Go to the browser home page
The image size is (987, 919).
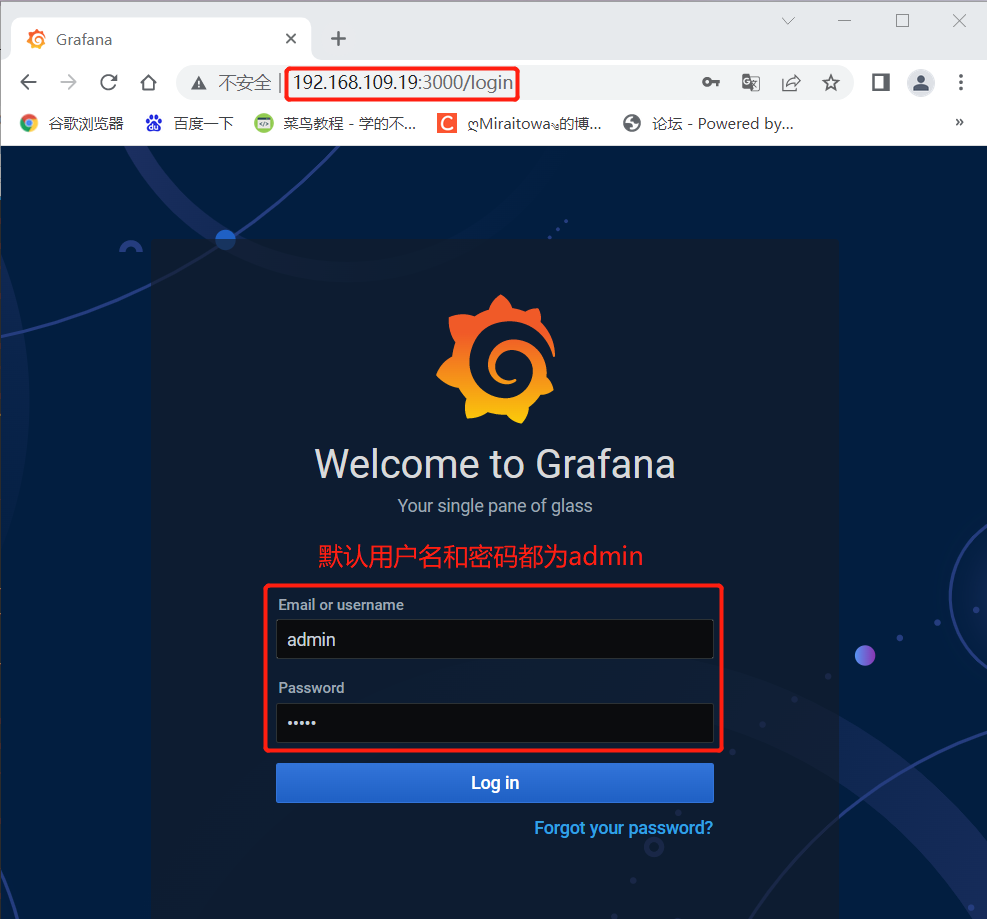coord(149,82)
